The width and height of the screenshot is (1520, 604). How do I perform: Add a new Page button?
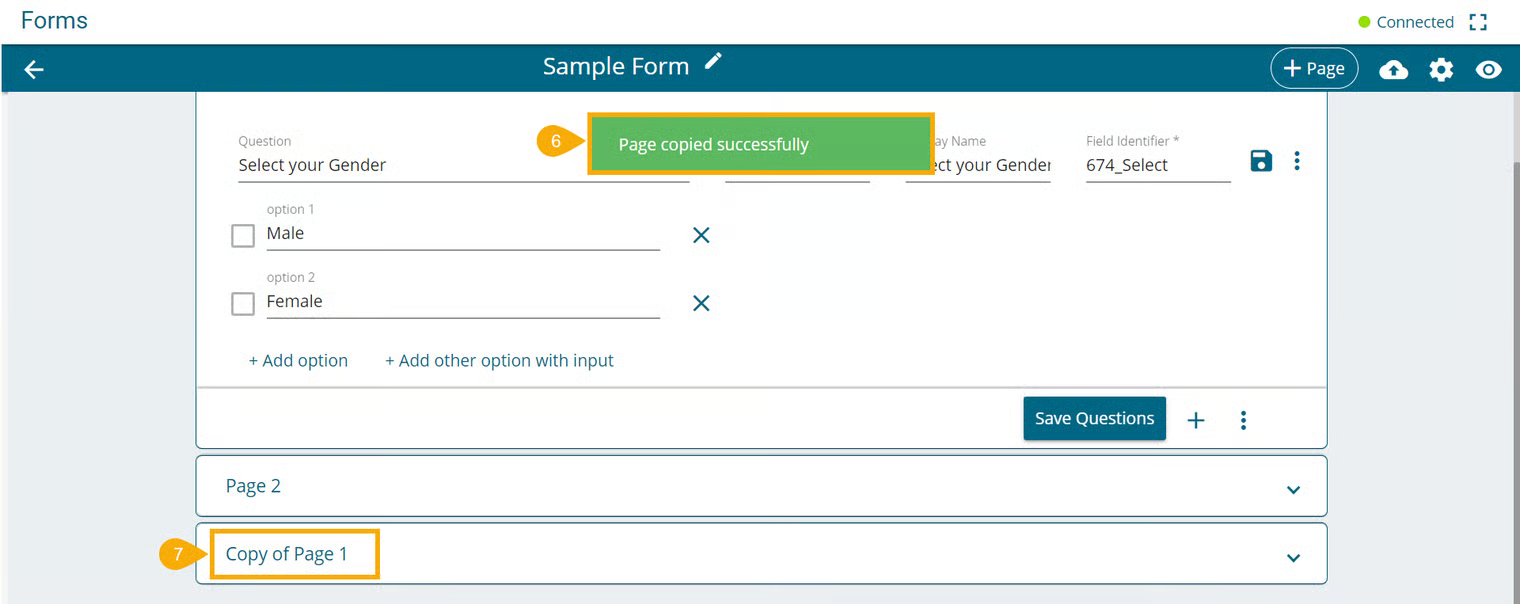click(1314, 69)
